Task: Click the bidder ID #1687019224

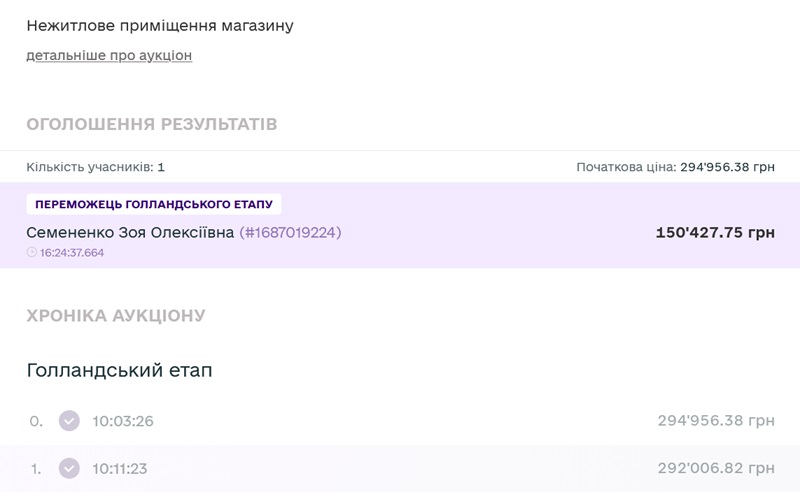Action: tap(291, 233)
